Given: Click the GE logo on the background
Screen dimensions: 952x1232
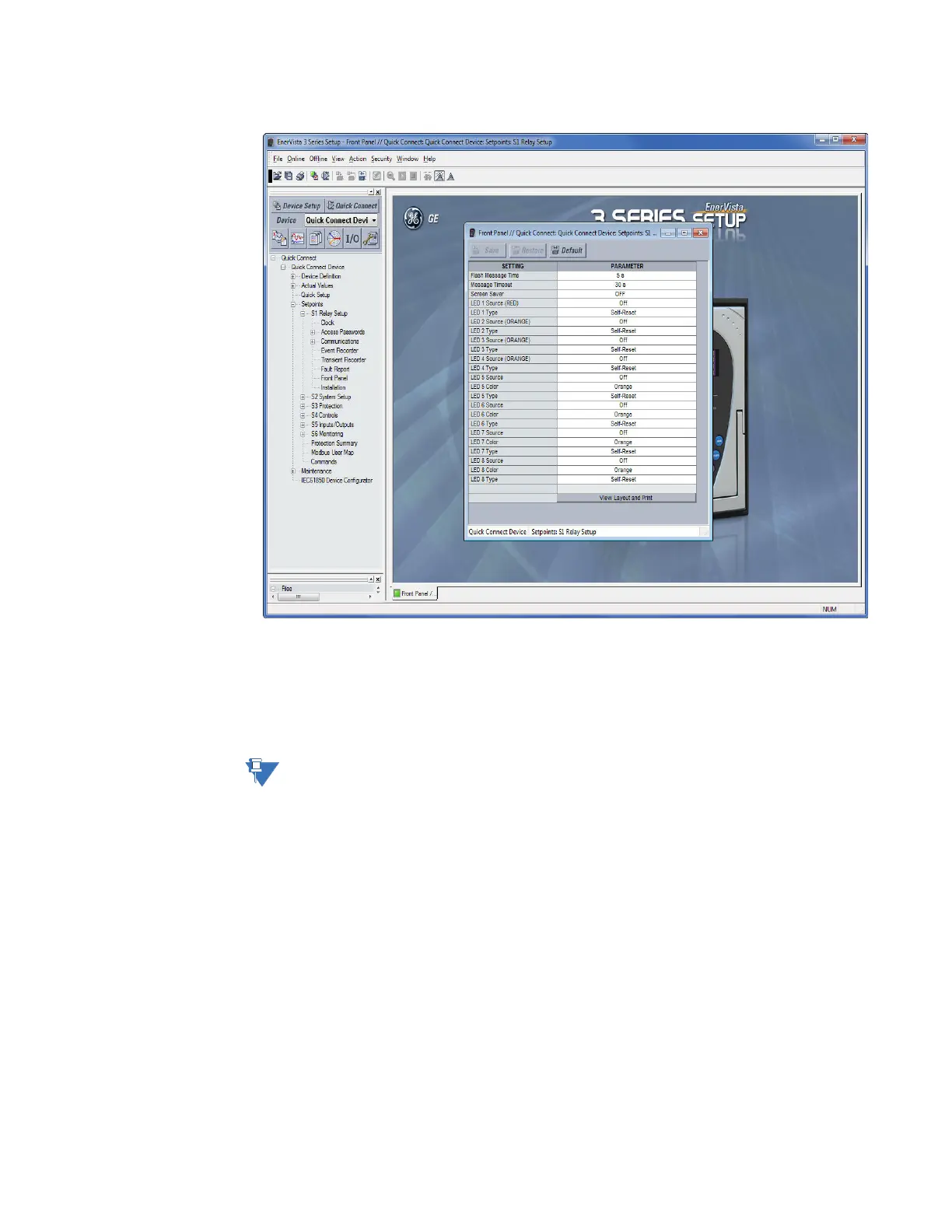Looking at the screenshot, I should [x=413, y=219].
